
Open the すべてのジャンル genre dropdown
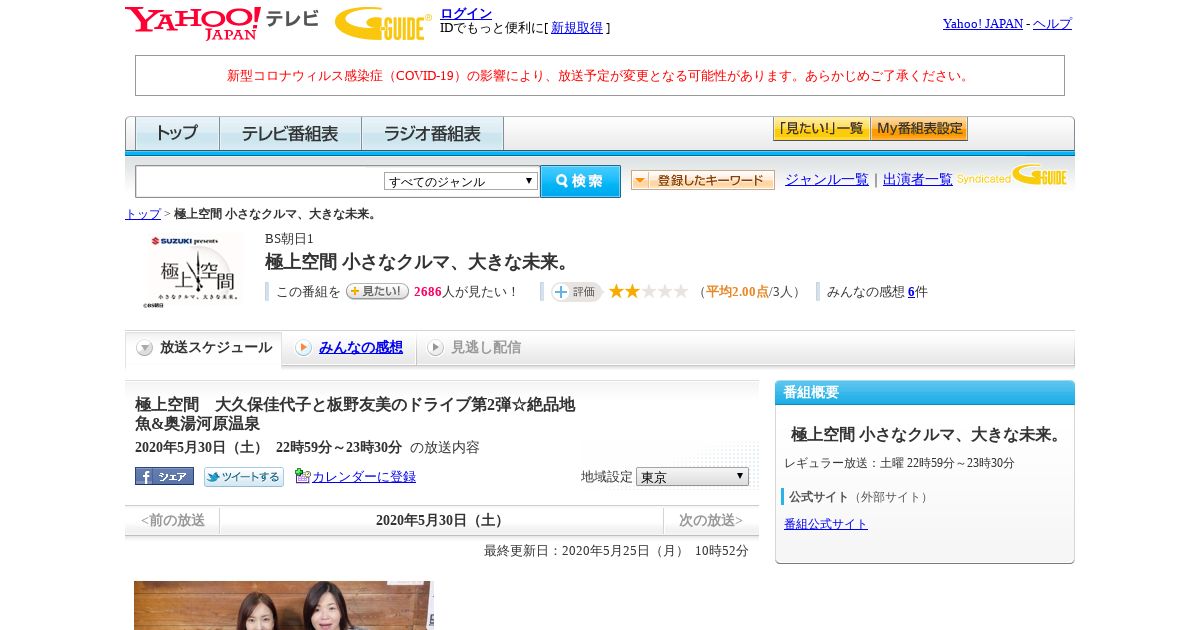click(461, 181)
